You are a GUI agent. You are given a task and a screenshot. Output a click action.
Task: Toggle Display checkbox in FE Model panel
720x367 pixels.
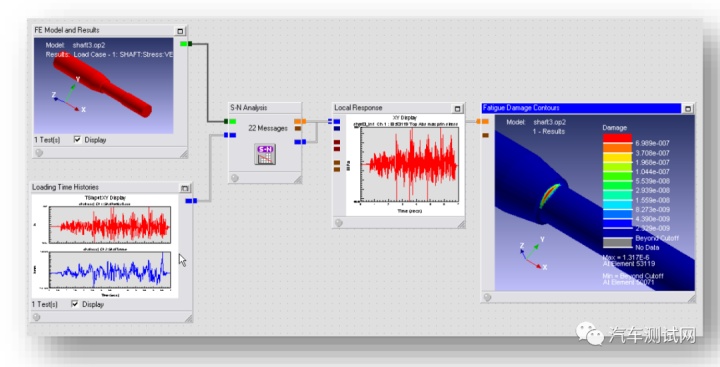click(78, 140)
